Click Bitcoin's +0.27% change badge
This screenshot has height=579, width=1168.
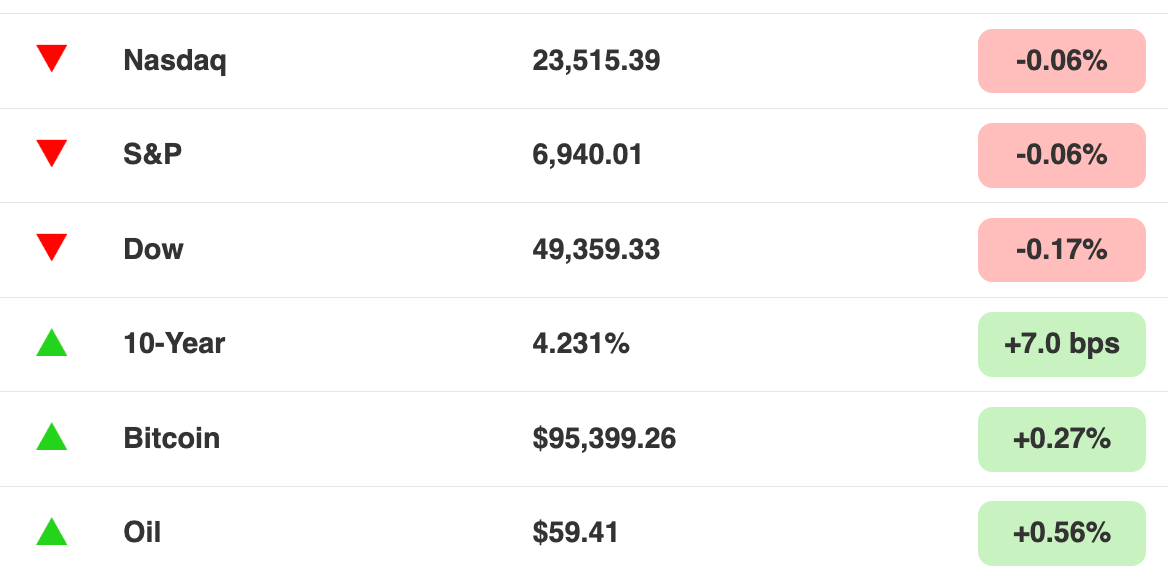coord(1061,439)
